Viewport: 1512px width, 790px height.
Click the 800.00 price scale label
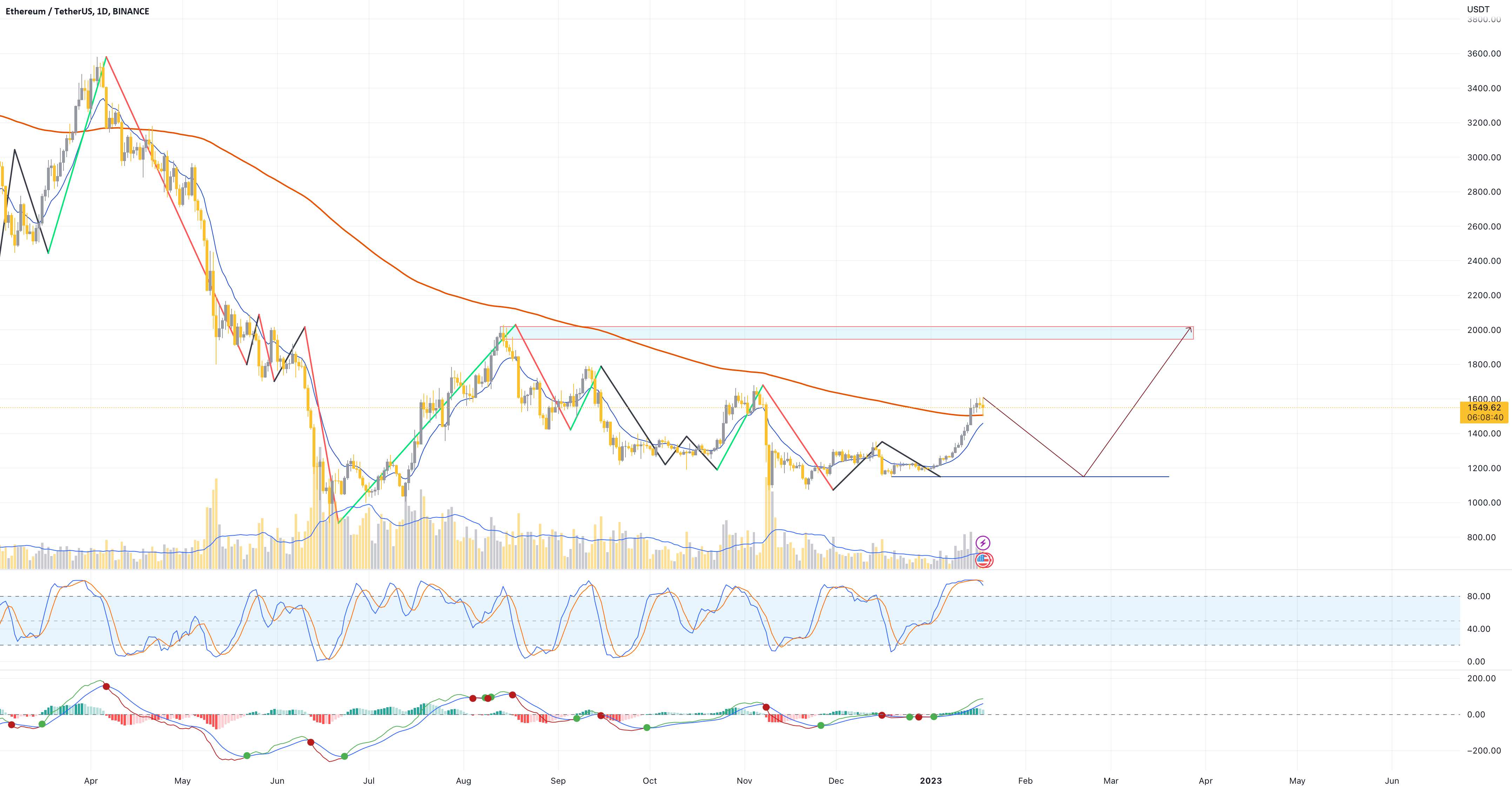tap(1482, 537)
